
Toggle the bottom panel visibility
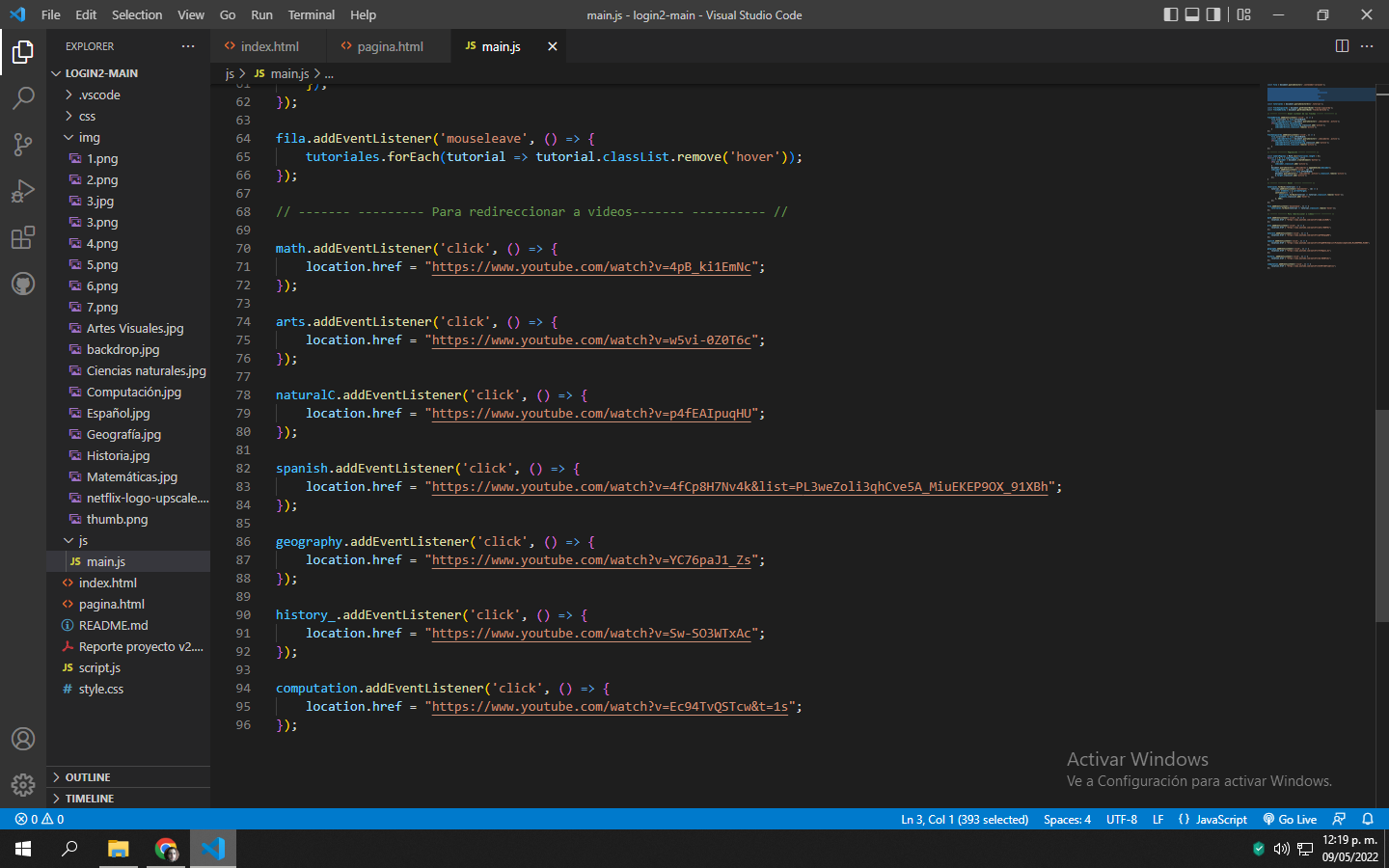point(1191,14)
